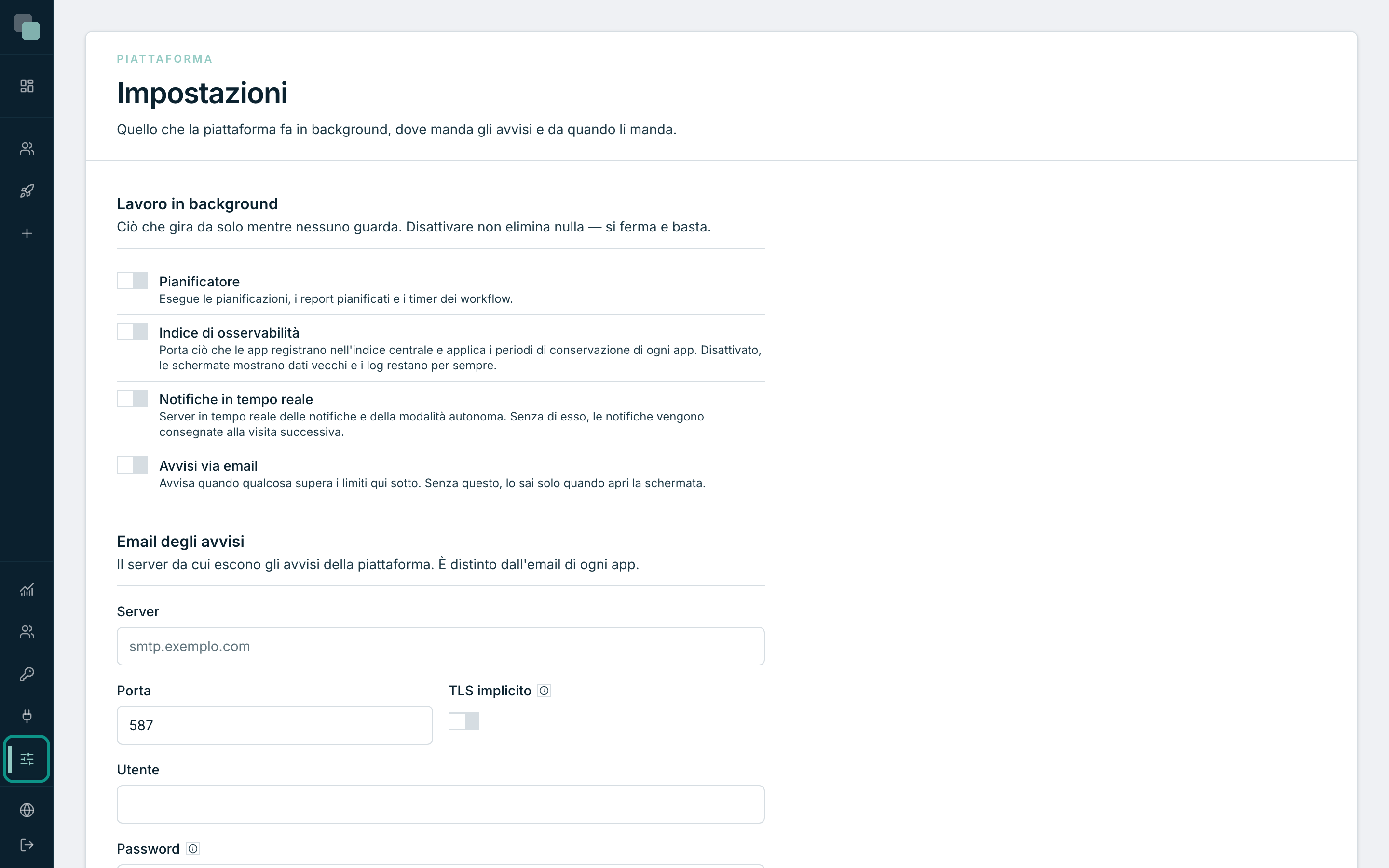Image resolution: width=1389 pixels, height=868 pixels.
Task: Click the plus icon in sidebar
Action: point(27,234)
